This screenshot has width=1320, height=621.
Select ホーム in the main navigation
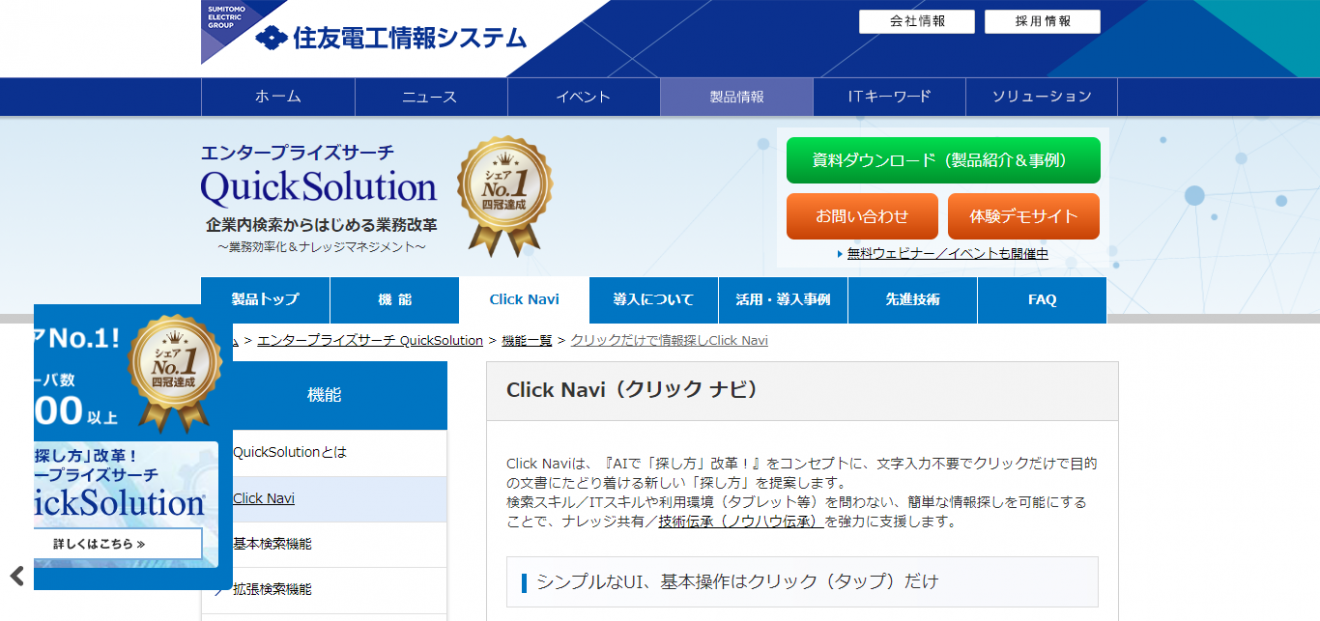tap(278, 97)
